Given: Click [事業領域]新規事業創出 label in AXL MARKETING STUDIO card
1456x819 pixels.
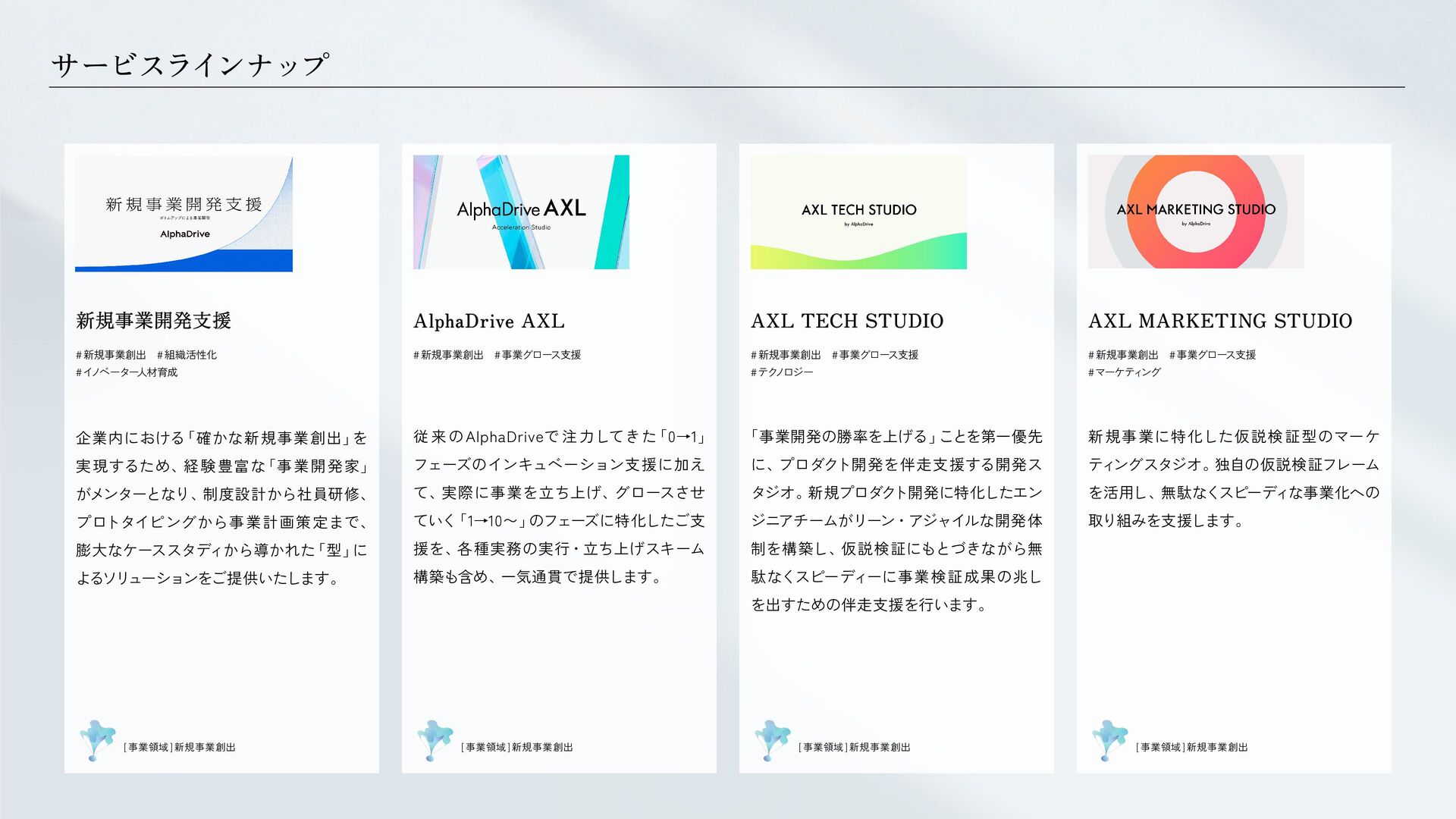Looking at the screenshot, I should (1192, 748).
